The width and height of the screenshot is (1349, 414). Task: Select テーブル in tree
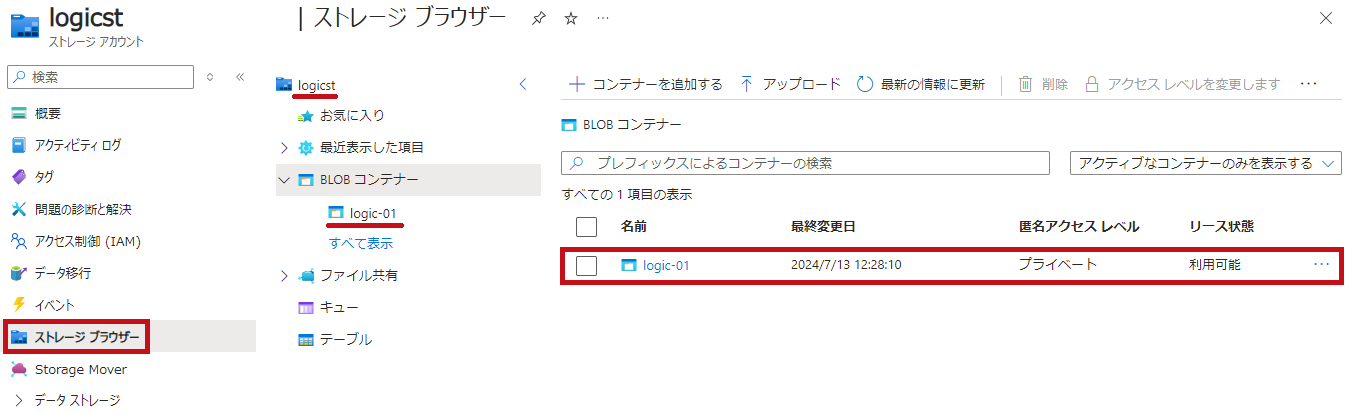coord(346,339)
